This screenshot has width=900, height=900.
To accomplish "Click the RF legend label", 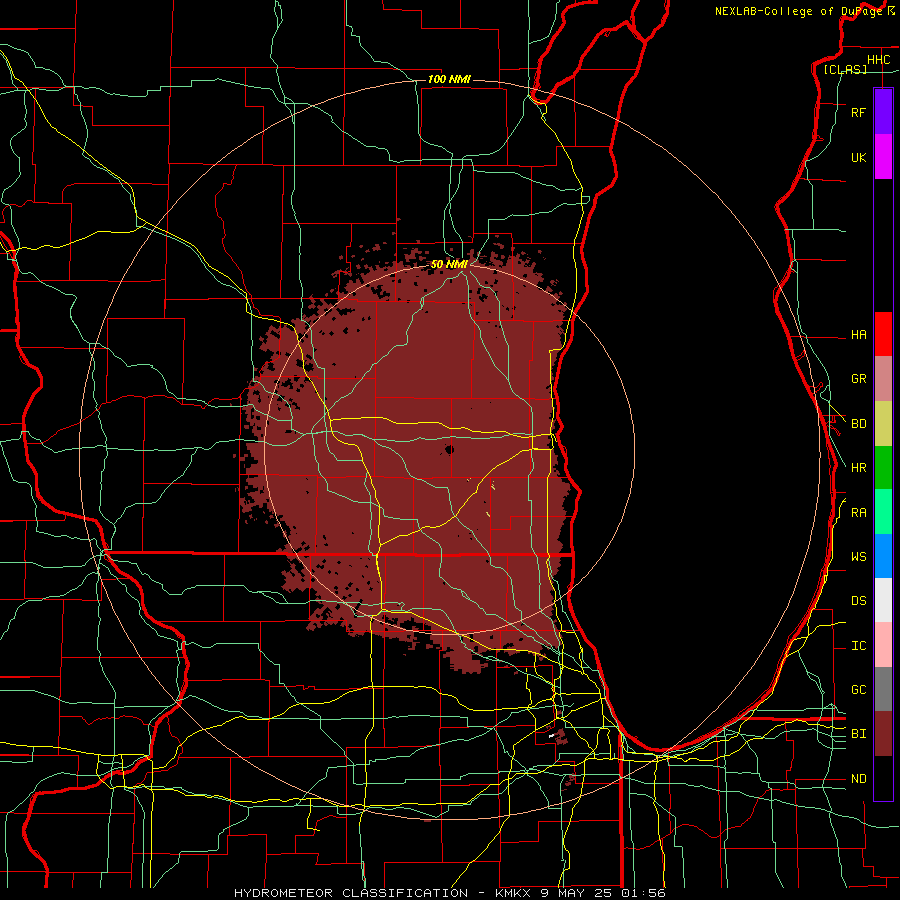I will 859,112.
